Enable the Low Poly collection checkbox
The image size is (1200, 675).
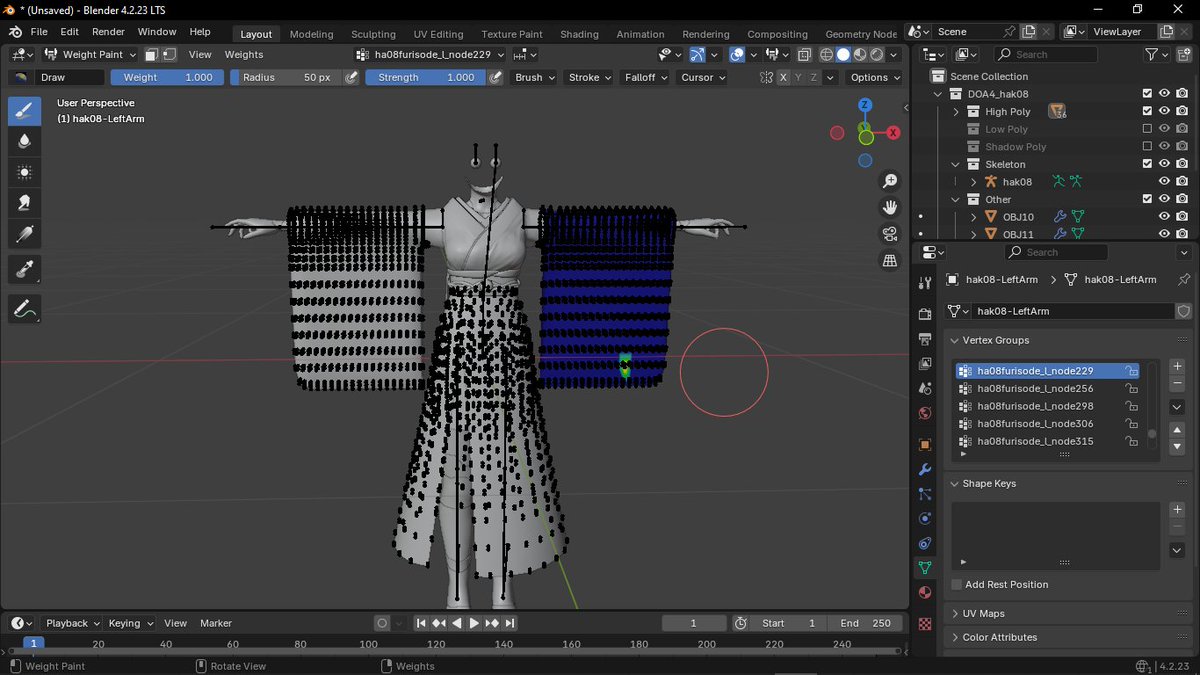(x=1147, y=129)
